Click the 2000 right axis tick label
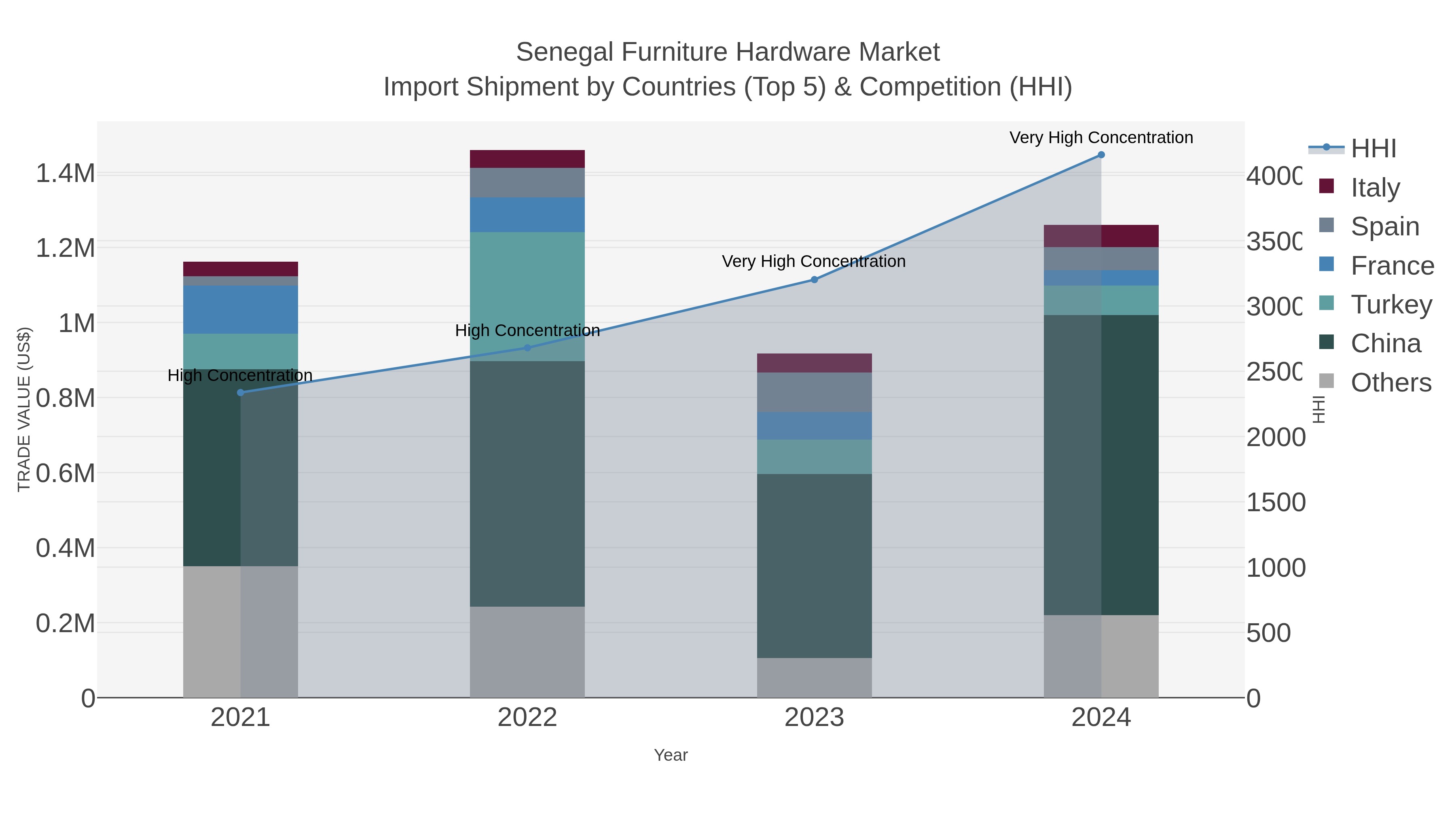Screen dimensions: 1456x819 (1276, 438)
